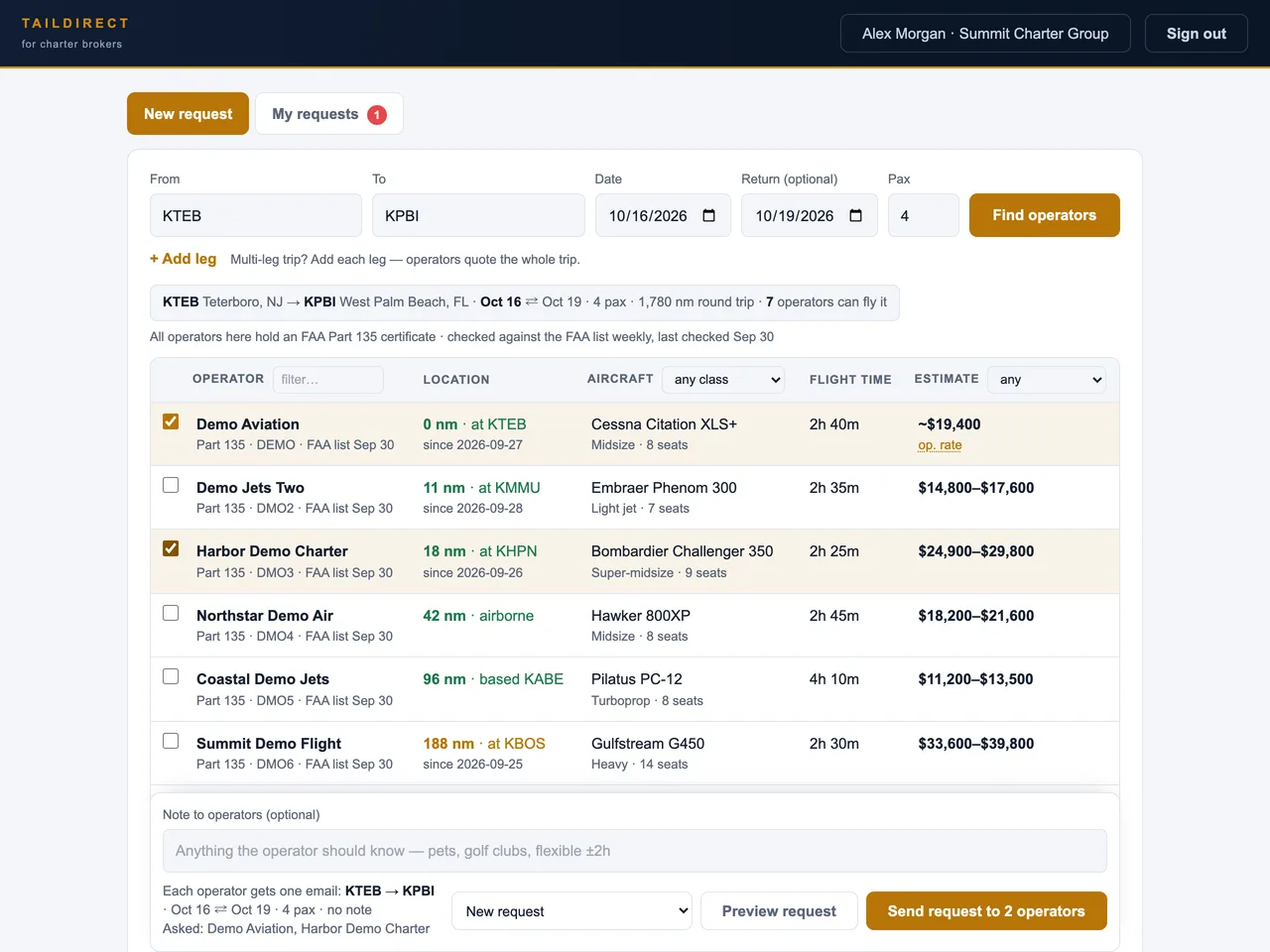Click the '188 nm · at KBOS' location
Screen dimensions: 1270x952
coord(484,744)
